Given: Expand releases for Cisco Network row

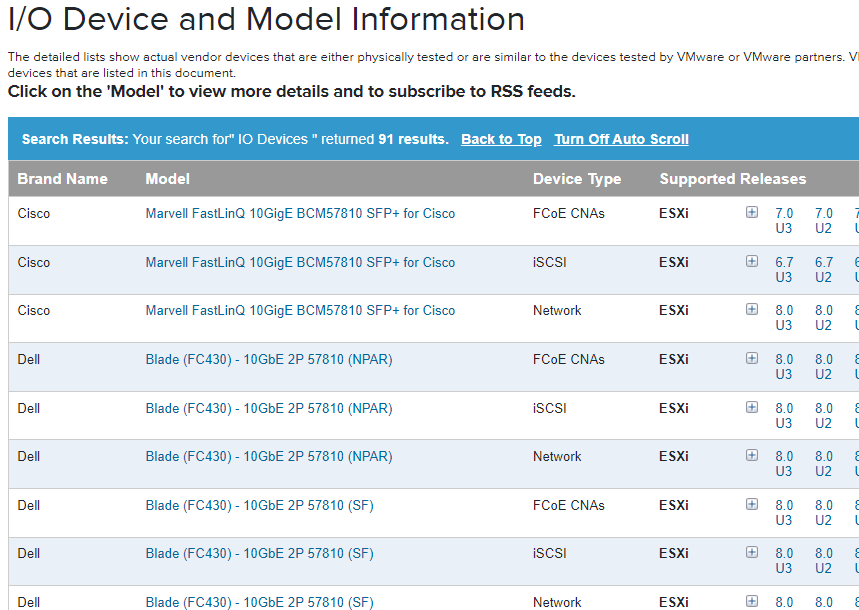Looking at the screenshot, I should [752, 310].
